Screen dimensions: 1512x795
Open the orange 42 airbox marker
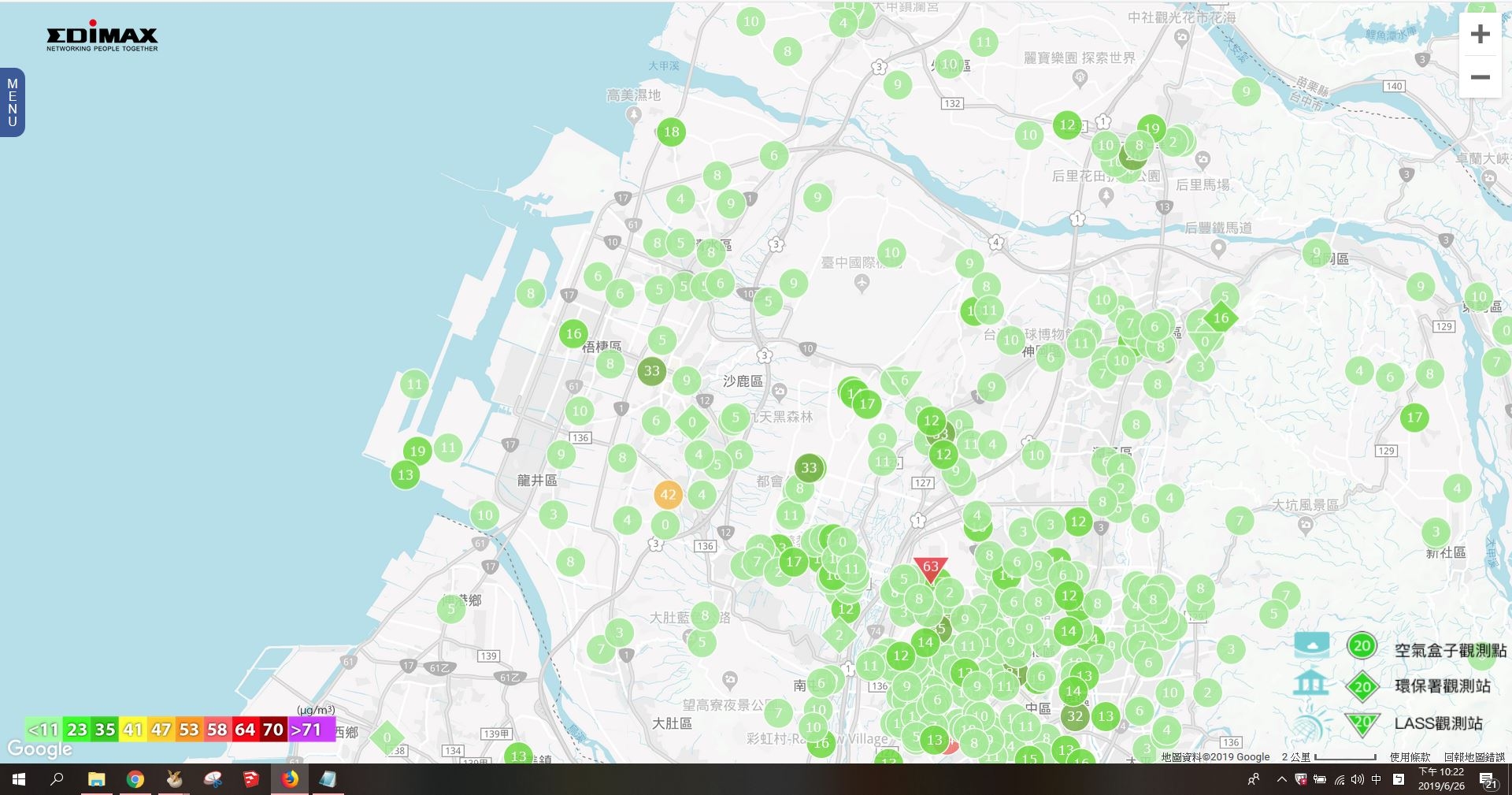click(668, 495)
